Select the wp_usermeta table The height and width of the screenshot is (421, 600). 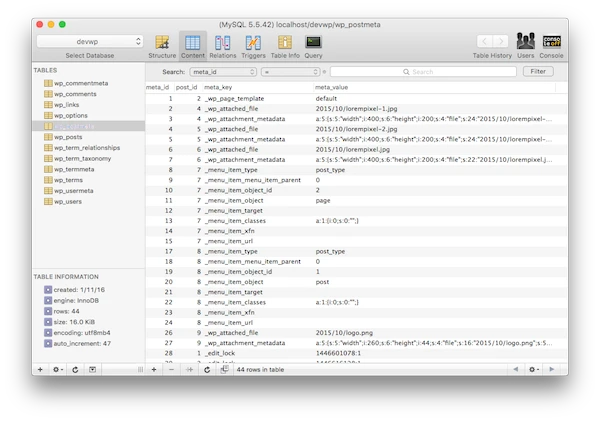(x=74, y=190)
